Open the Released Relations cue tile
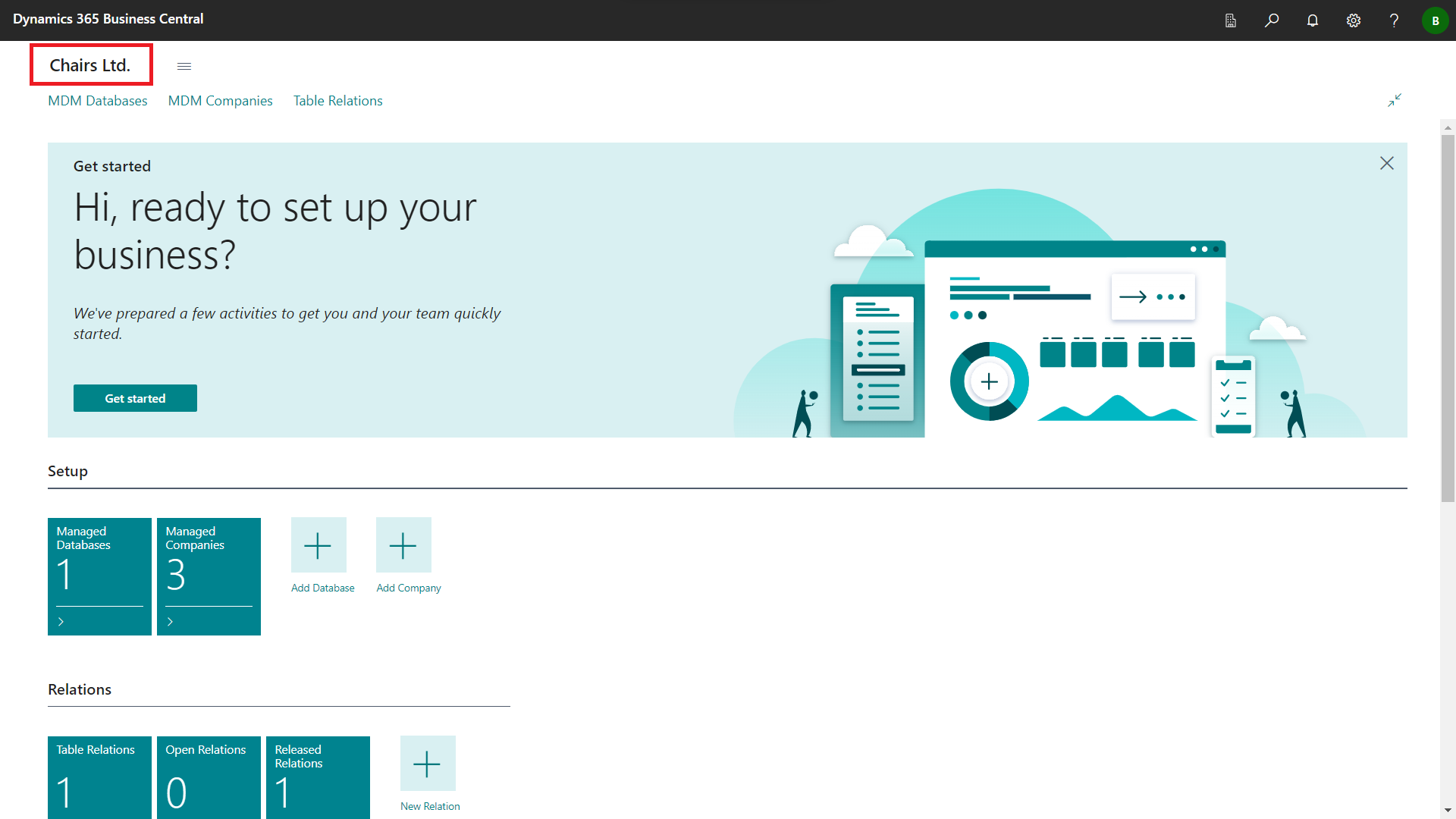This screenshot has height=819, width=1456. coord(318,777)
